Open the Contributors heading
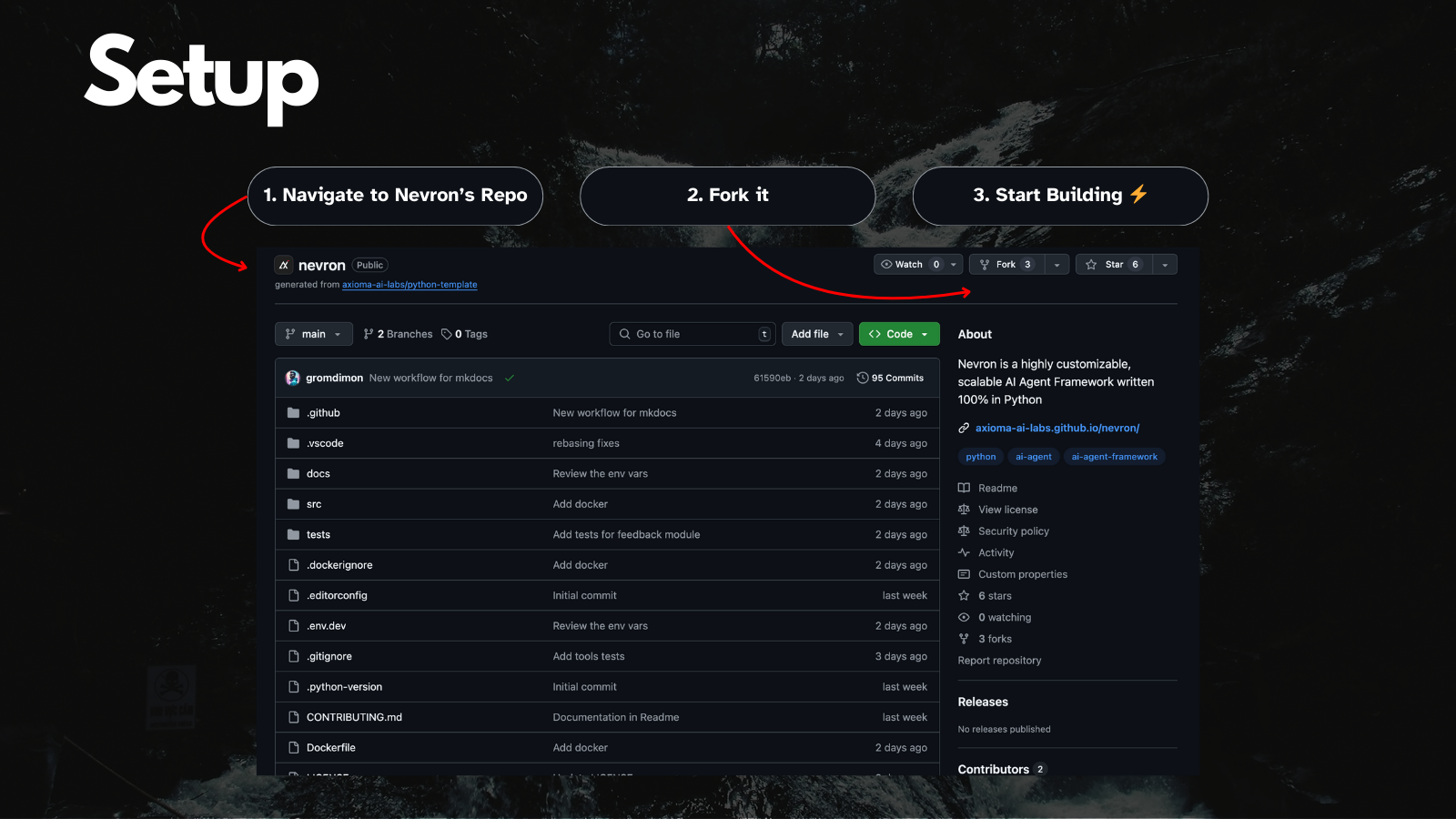This screenshot has height=819, width=1456. 993,770
